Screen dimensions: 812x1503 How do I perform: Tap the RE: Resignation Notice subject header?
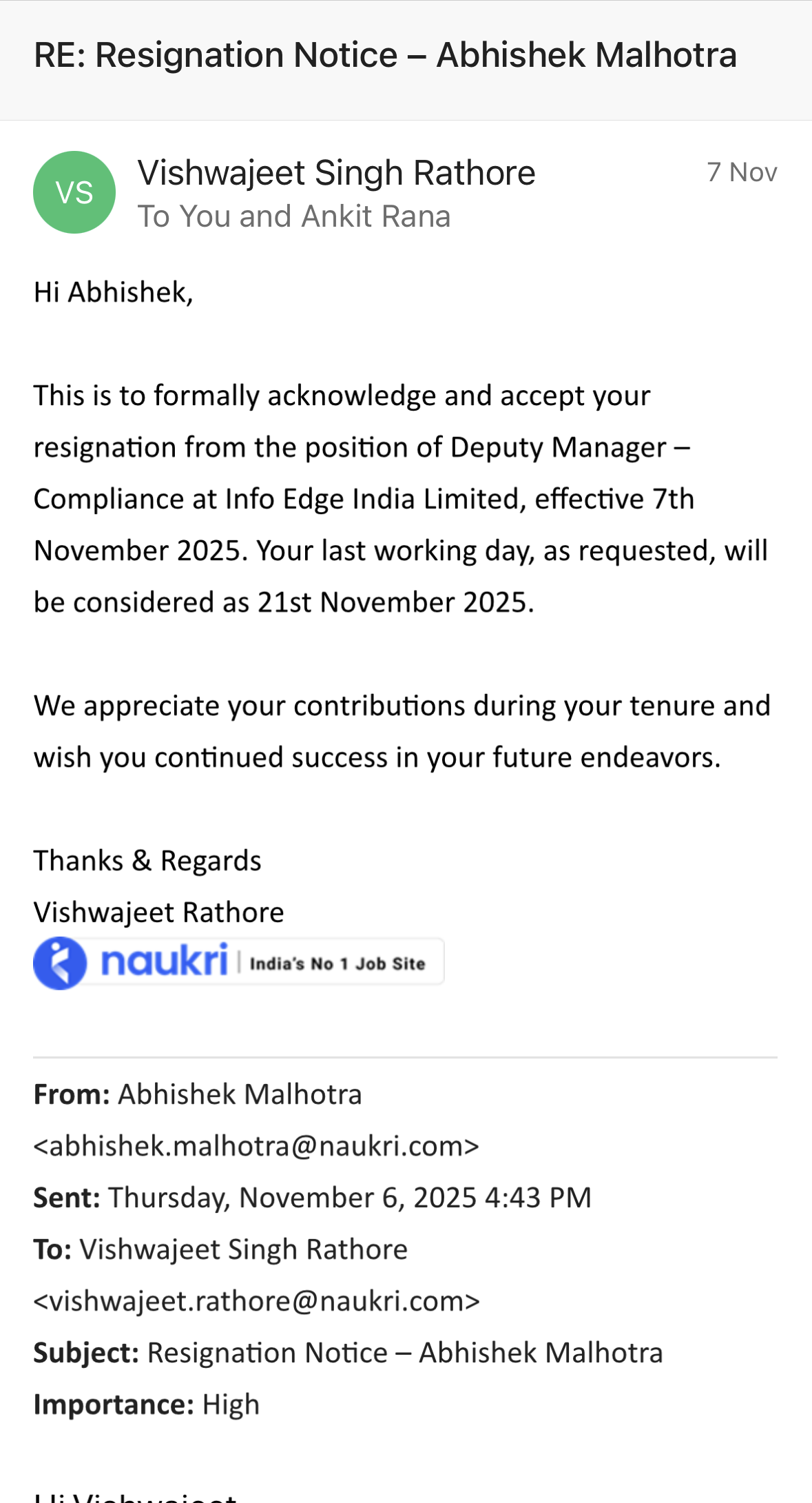click(x=385, y=55)
